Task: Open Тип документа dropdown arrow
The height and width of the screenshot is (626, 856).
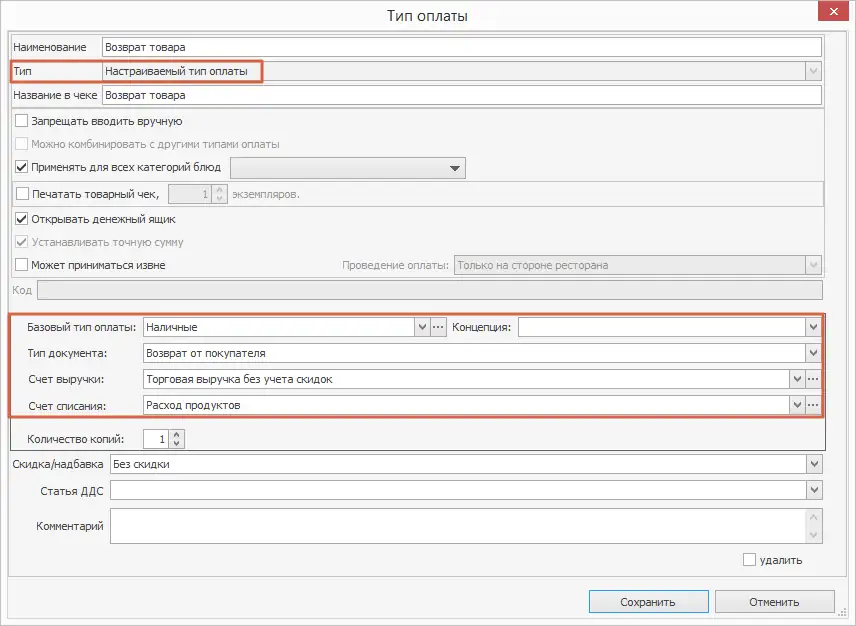Action: (813, 353)
